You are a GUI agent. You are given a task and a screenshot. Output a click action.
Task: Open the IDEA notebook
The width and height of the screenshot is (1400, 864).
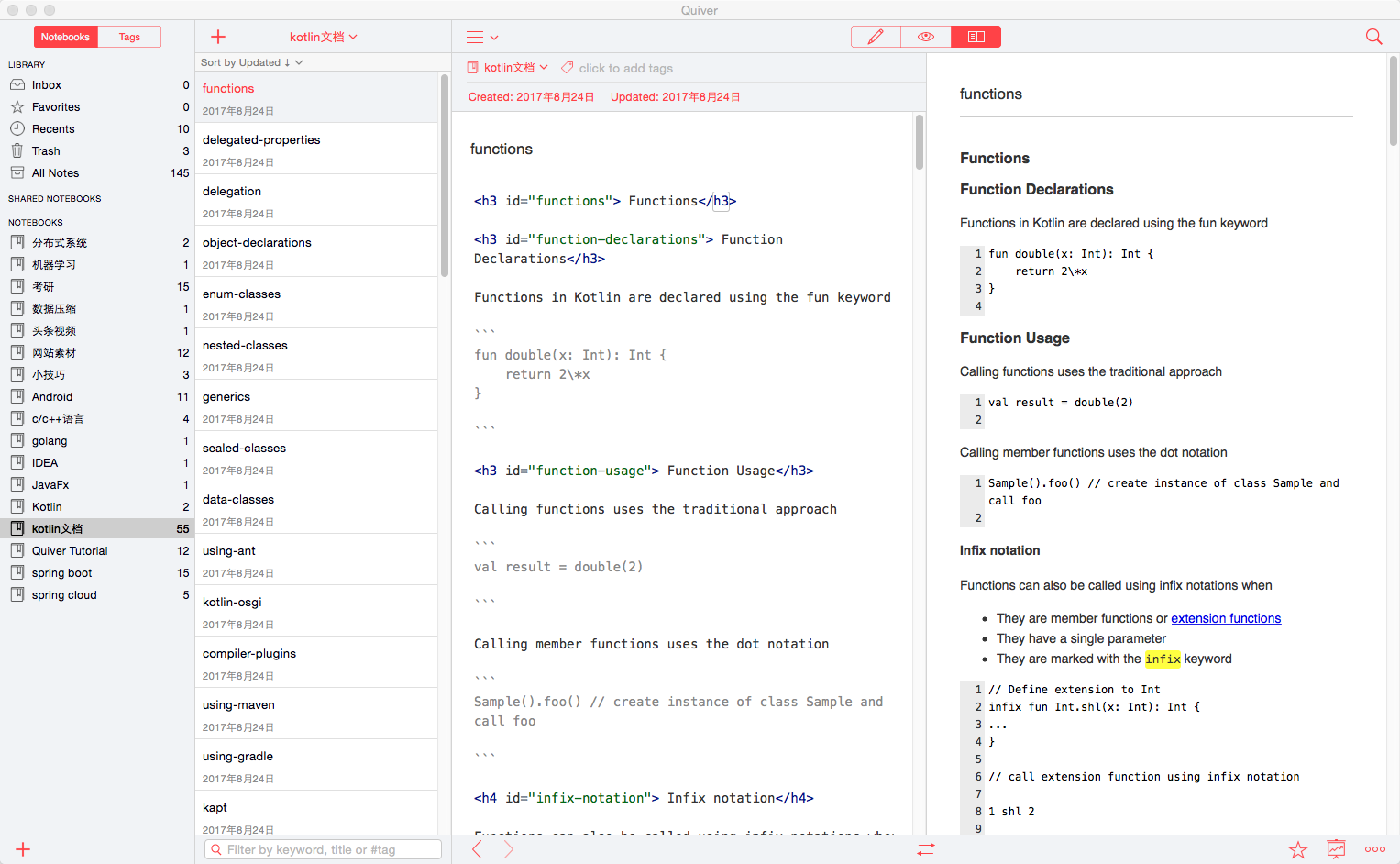pyautogui.click(x=97, y=463)
